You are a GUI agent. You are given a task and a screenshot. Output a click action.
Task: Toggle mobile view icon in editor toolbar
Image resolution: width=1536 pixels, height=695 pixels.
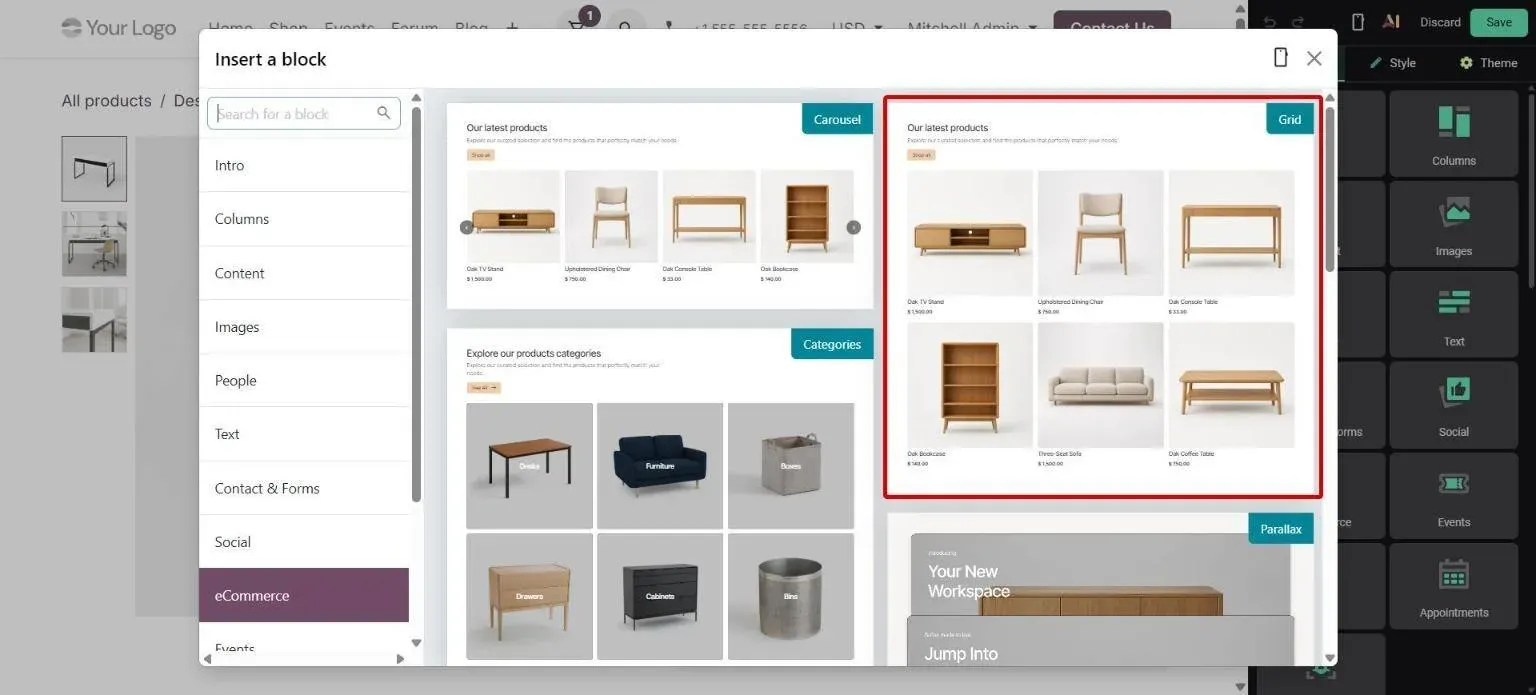[1357, 22]
